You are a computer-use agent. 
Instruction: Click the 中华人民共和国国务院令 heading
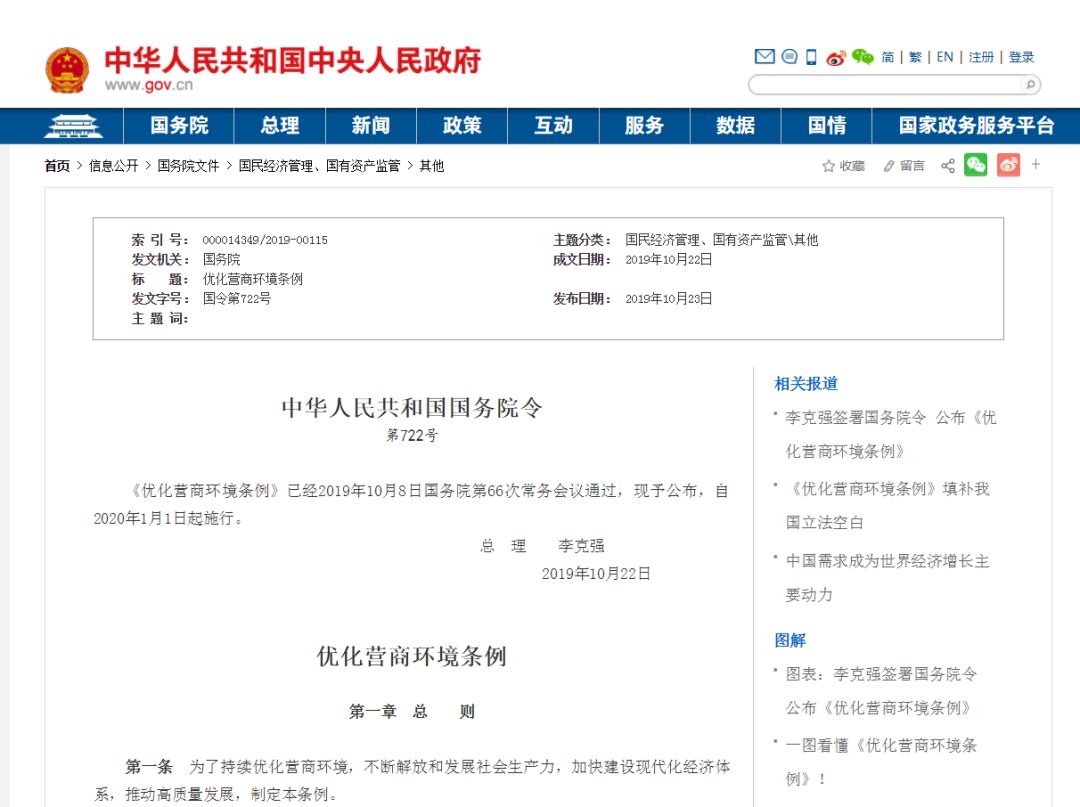(x=411, y=408)
